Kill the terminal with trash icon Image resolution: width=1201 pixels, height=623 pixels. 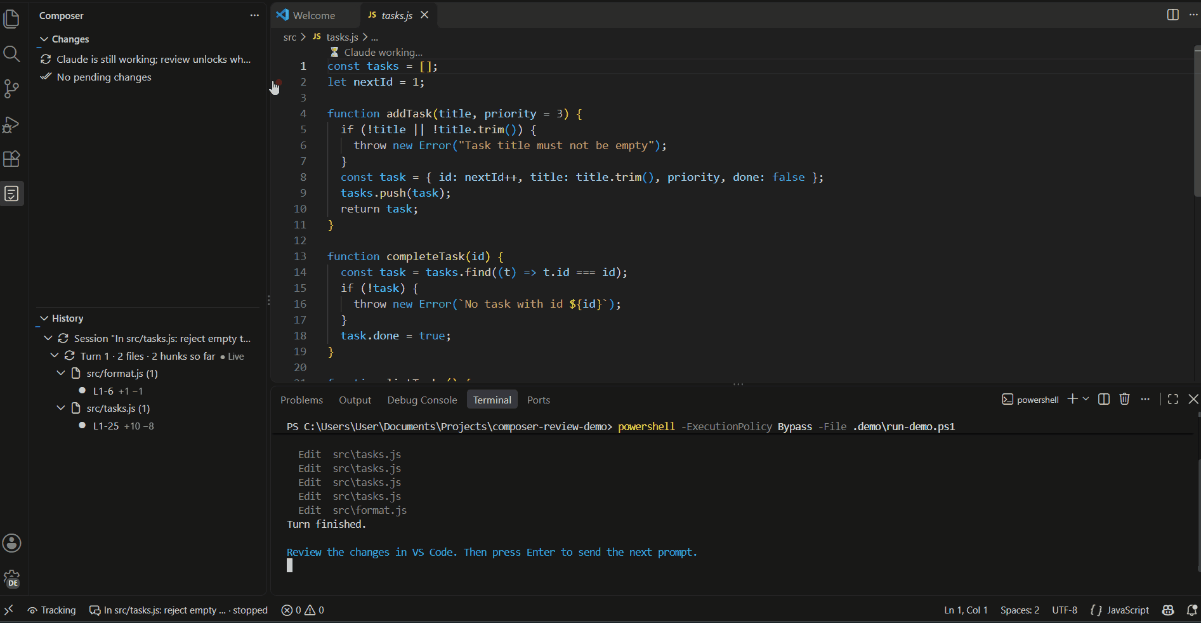coord(1124,399)
